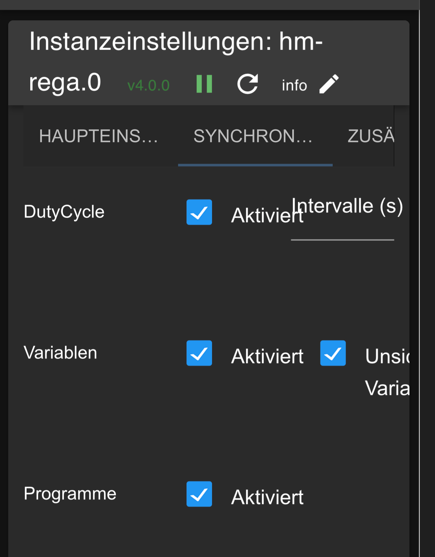This screenshot has width=435, height=557.
Task: Select the DutyCycle row label
Action: pyautogui.click(x=64, y=212)
